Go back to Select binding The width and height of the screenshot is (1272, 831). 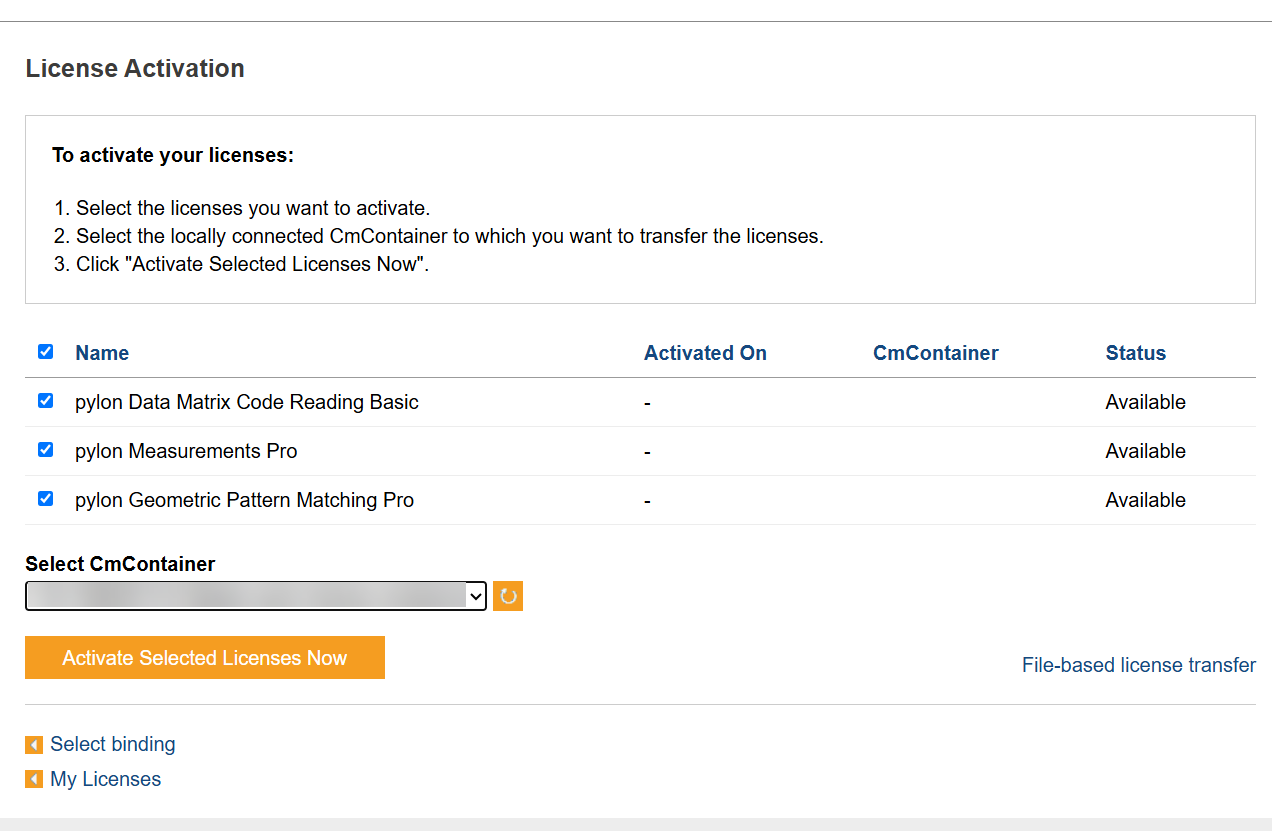tap(112, 744)
